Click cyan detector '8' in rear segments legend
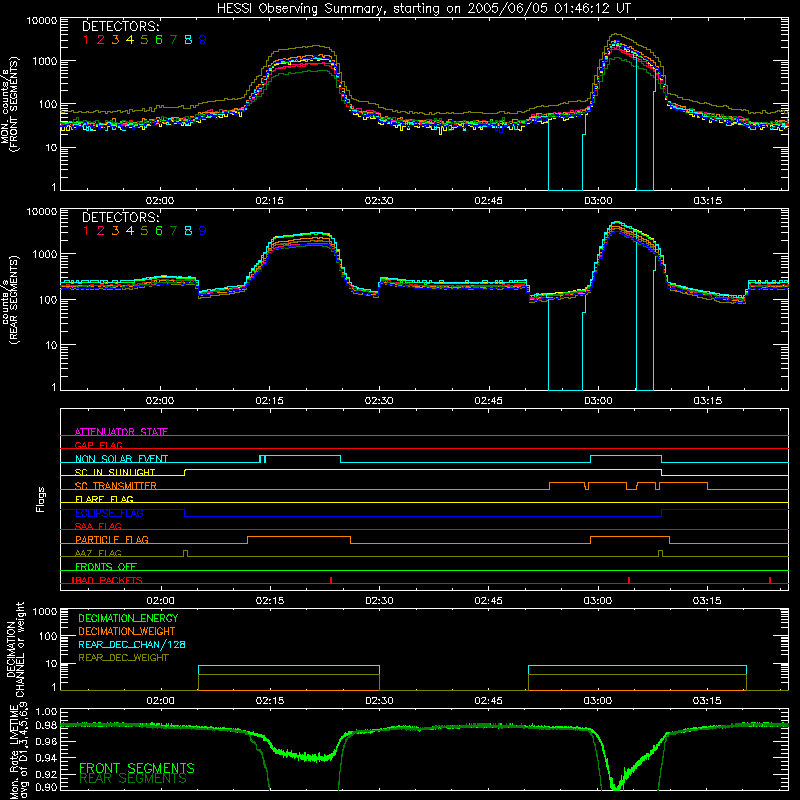Viewport: 800px width, 800px height. 188,231
